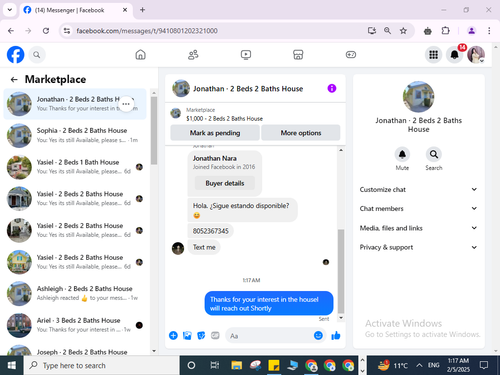
Task: Open Yasiel - 2 Beds 1 Bath House chat
Action: tap(75, 167)
